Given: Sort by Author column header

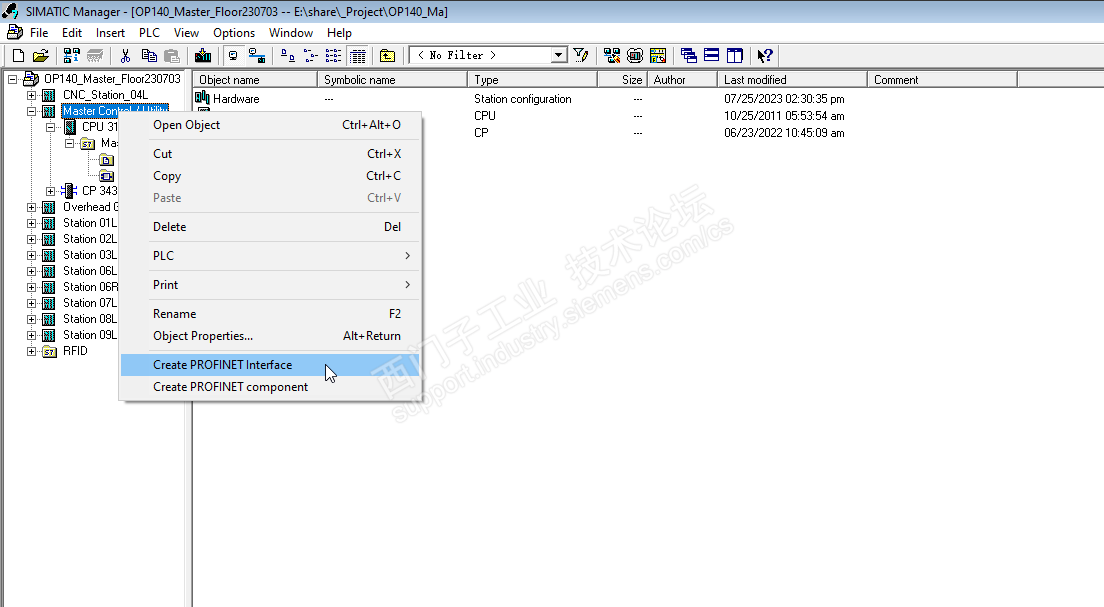Looking at the screenshot, I should click(682, 80).
